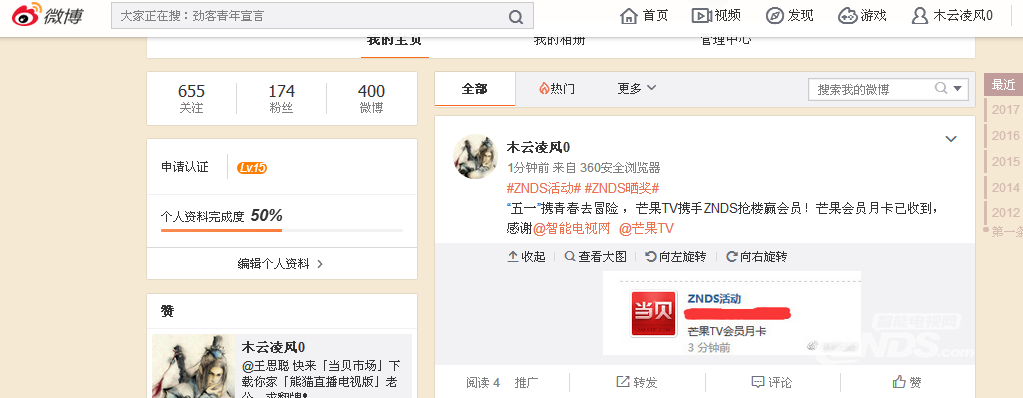Rotate the image left with 向左旋转
This screenshot has width=1023, height=398.
click(x=675, y=257)
